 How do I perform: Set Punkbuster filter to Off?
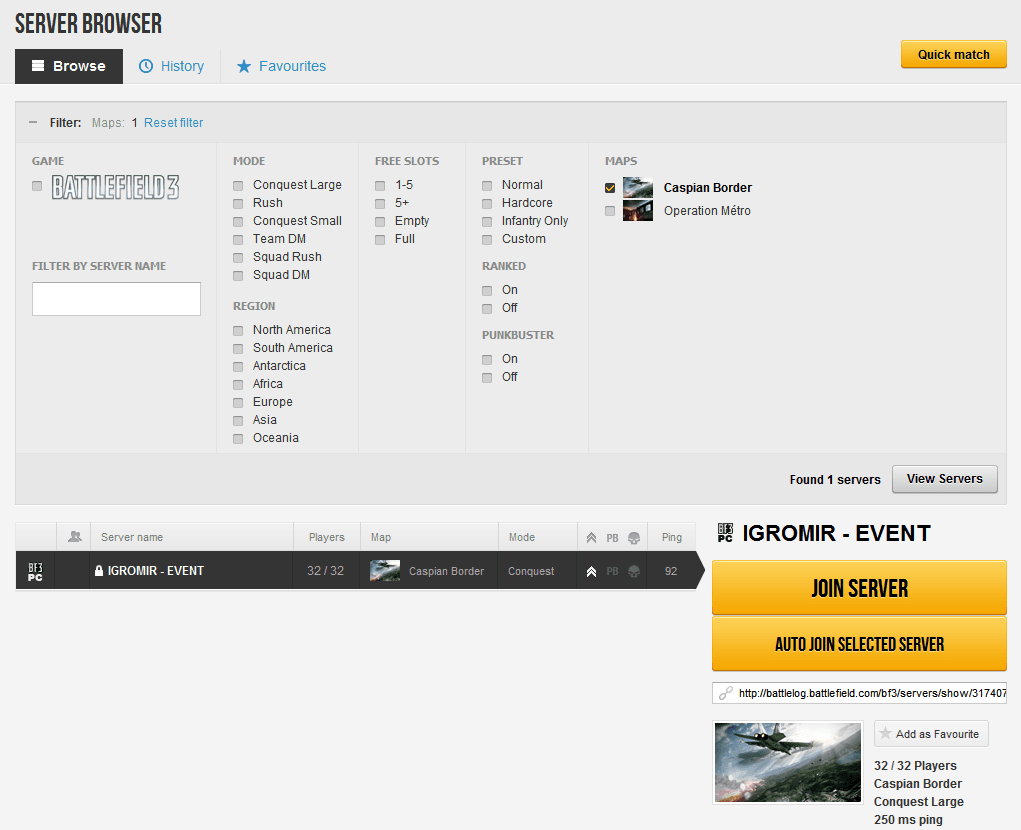coord(487,378)
